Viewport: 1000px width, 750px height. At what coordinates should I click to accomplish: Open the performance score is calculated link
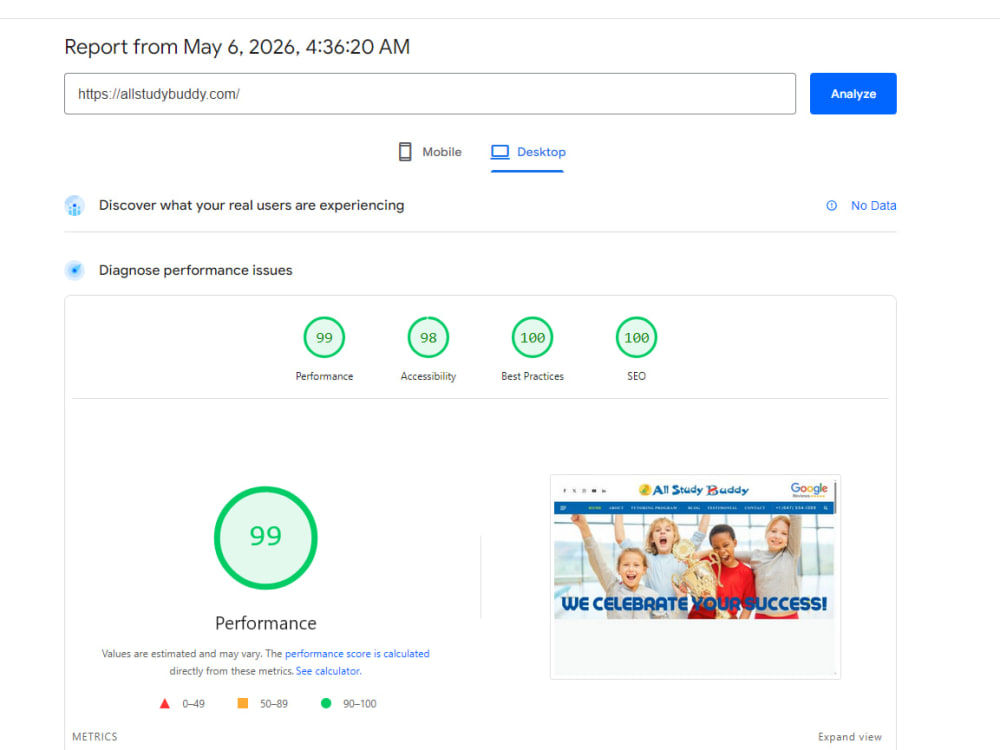[357, 654]
